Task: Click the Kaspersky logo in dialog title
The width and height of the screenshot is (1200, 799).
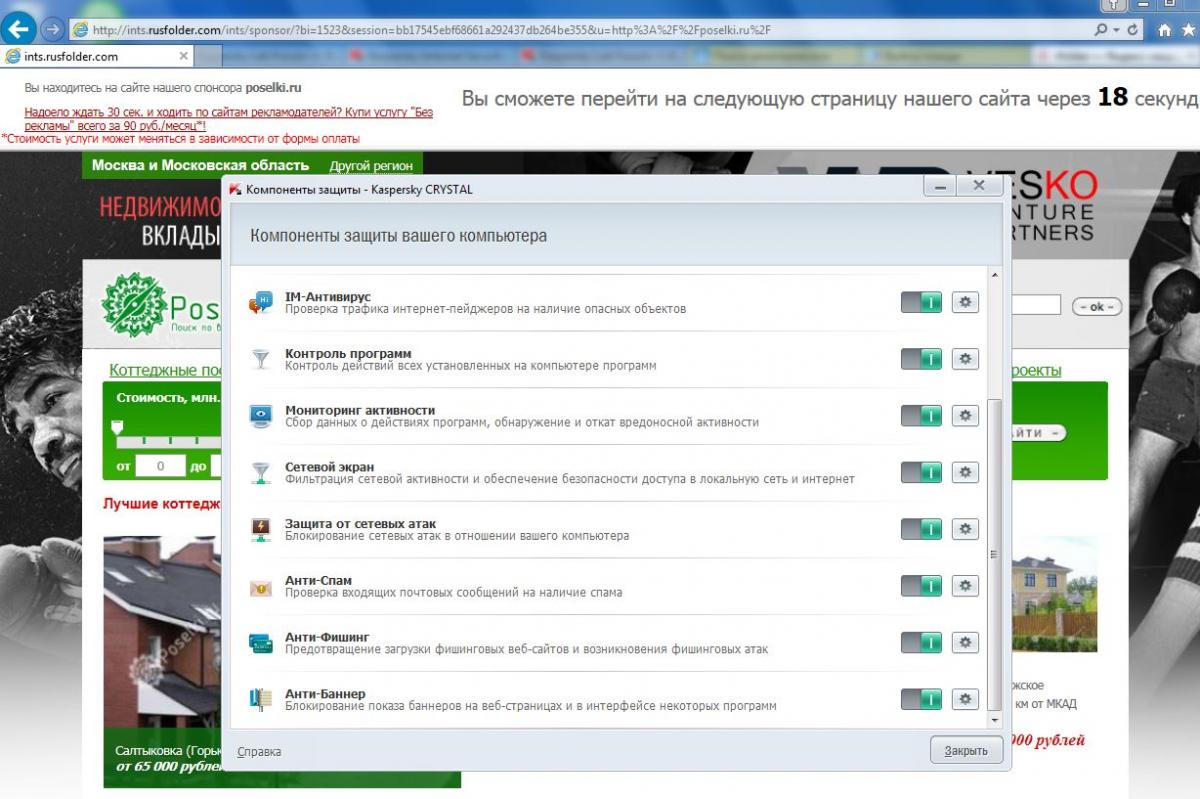Action: tap(235, 189)
